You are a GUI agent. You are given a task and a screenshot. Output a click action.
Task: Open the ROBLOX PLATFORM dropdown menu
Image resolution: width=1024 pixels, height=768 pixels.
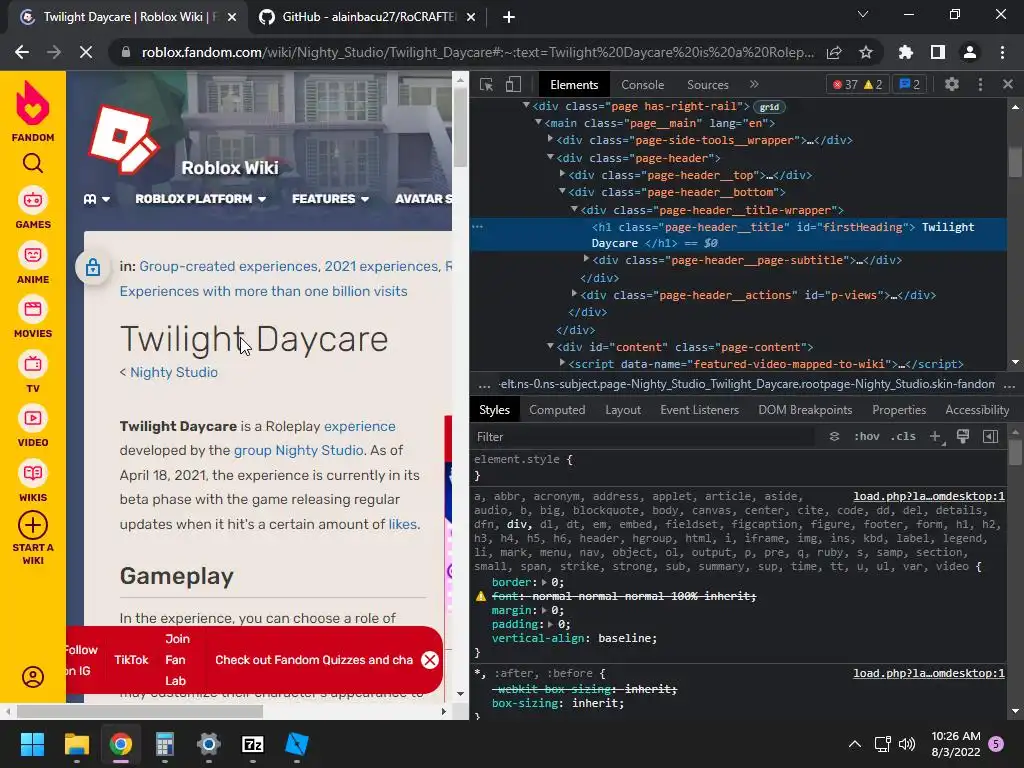click(200, 199)
